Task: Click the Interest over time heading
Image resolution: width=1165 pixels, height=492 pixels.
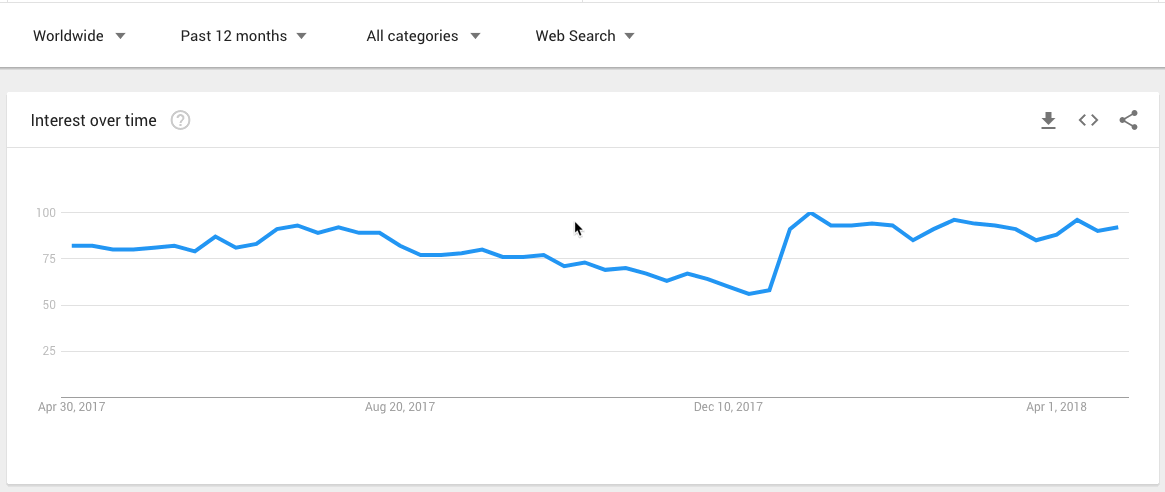Action: 94,121
